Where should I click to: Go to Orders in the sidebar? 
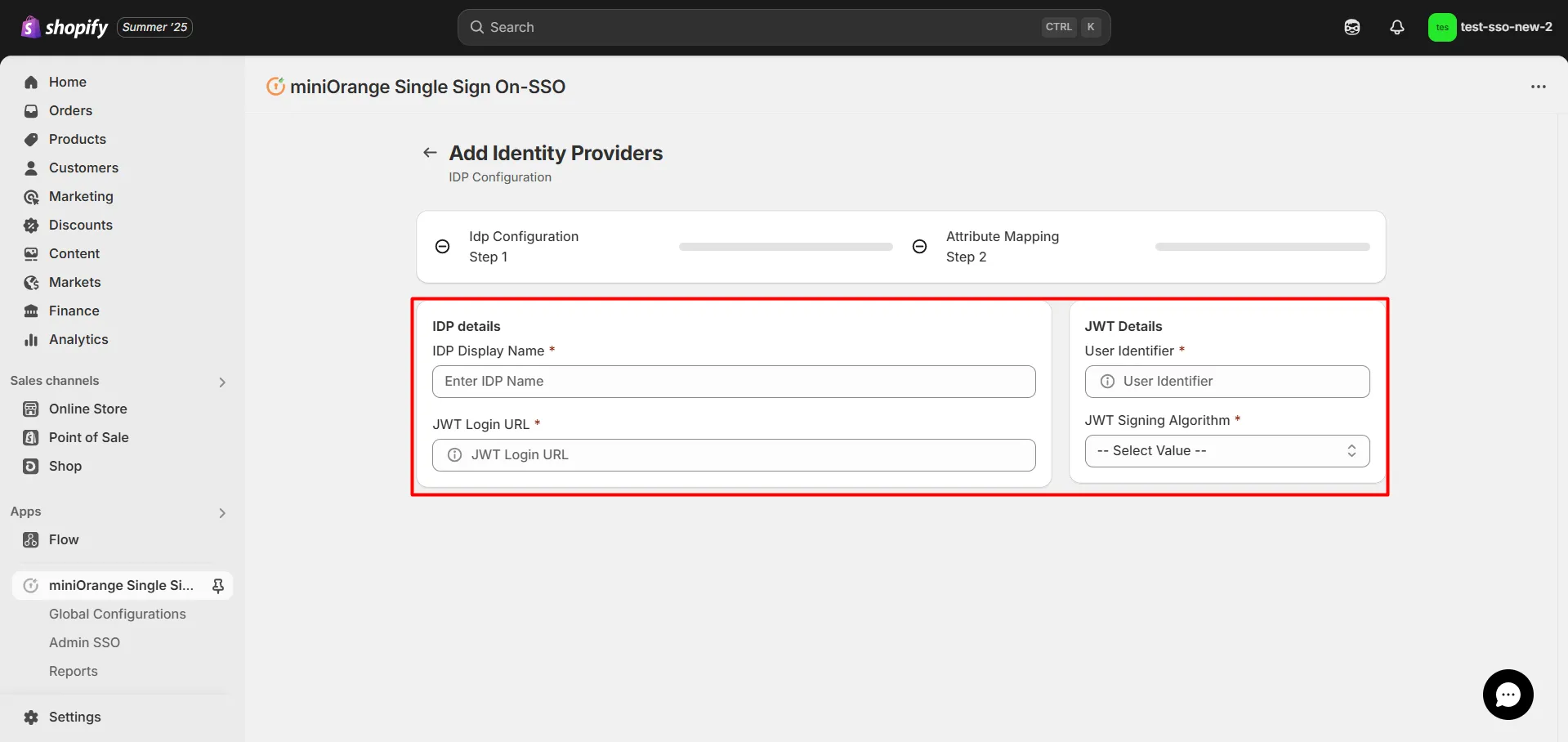tap(70, 110)
